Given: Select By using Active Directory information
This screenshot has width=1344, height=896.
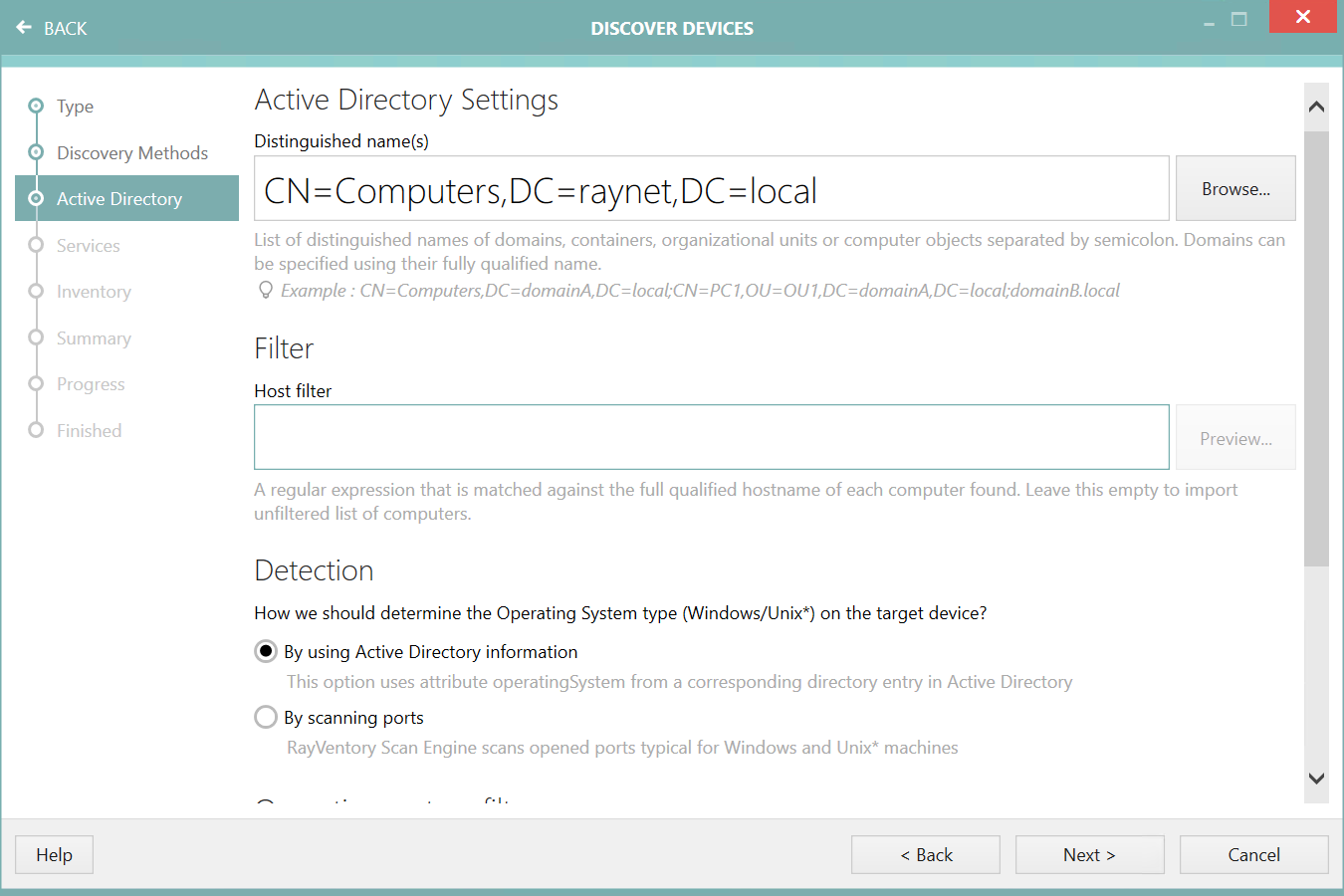Looking at the screenshot, I should tap(265, 651).
